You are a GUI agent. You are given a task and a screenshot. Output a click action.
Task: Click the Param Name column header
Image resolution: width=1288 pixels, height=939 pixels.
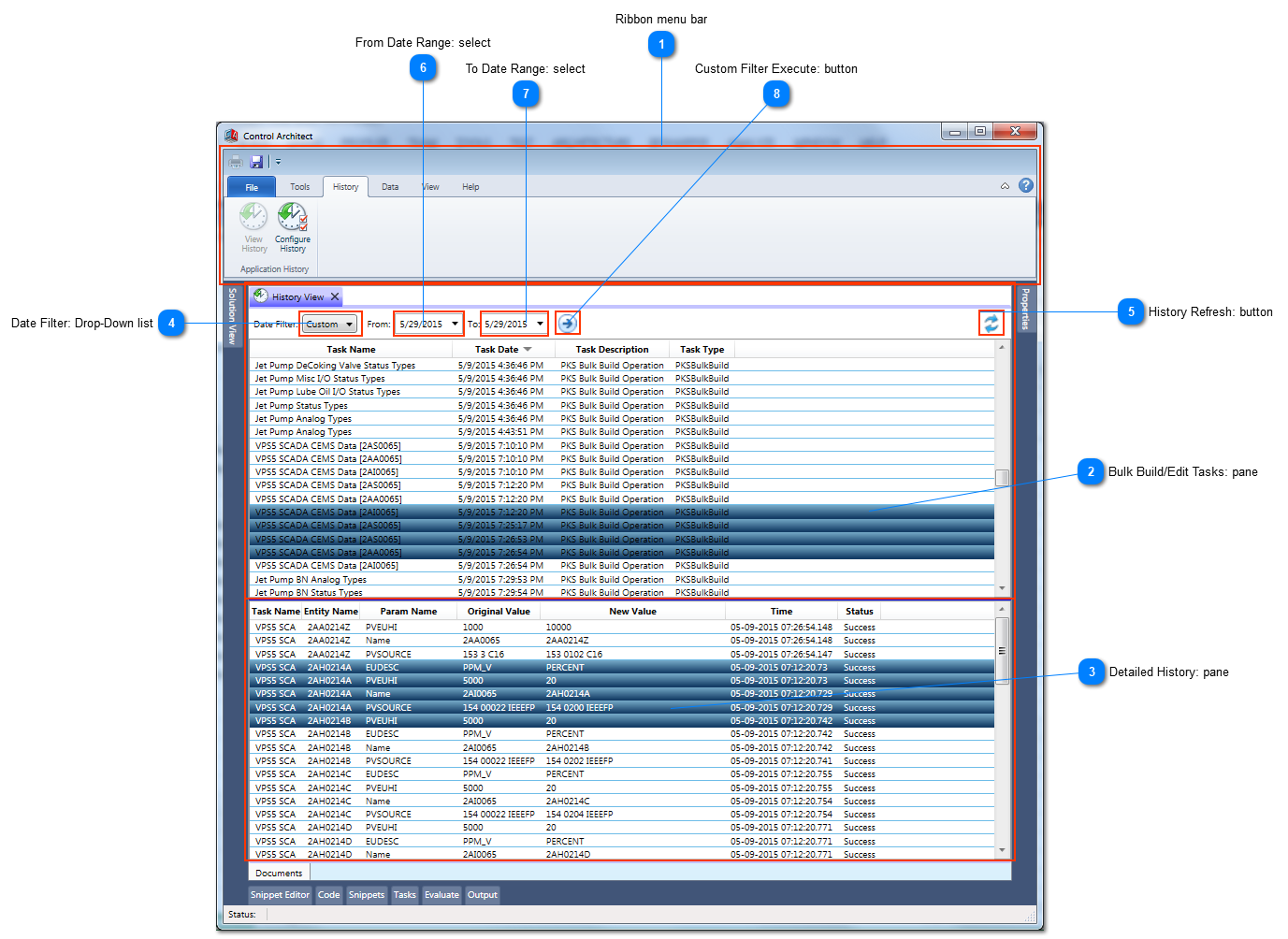point(409,612)
